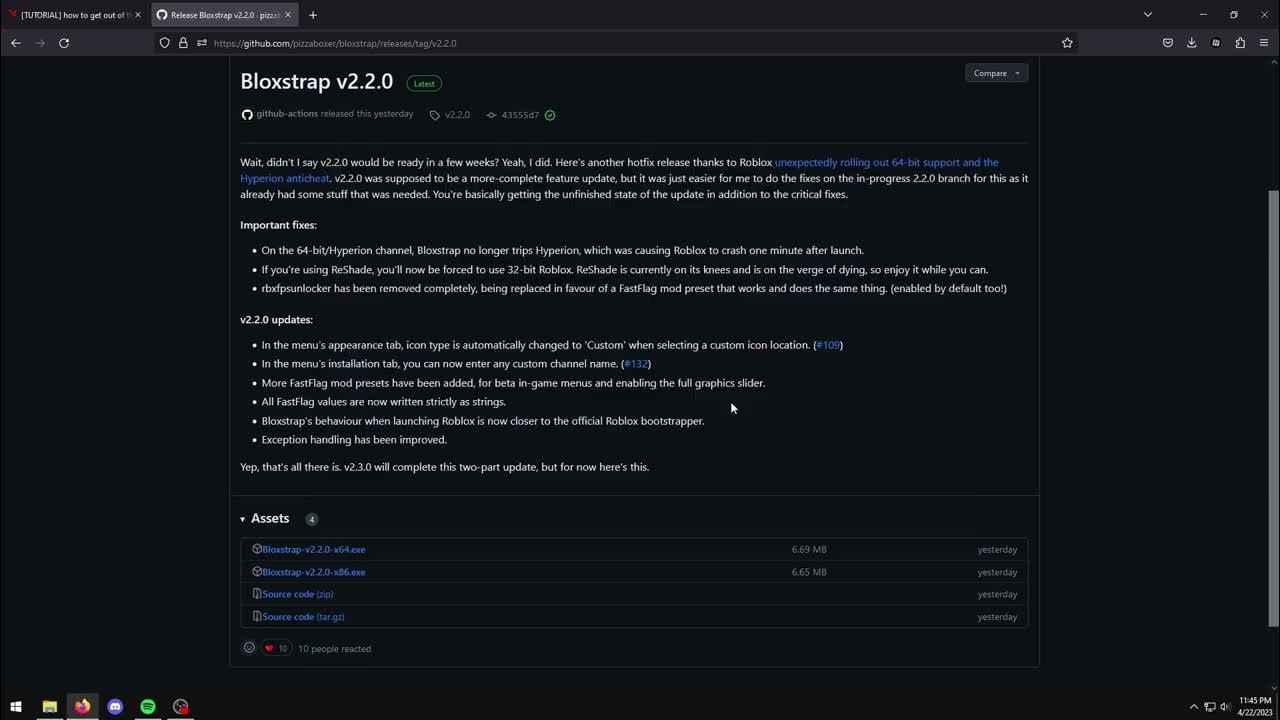
Task: Go back to the previous page
Action: pos(16,43)
